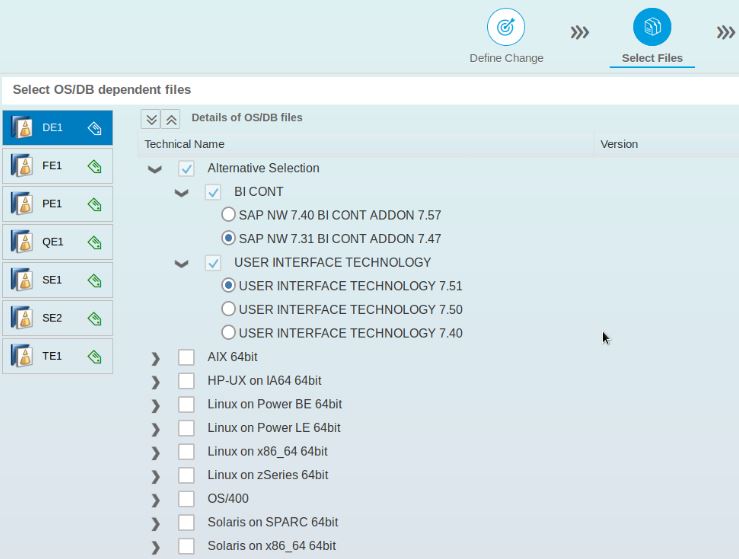Collapse the BI CONT tree node

click(x=181, y=193)
